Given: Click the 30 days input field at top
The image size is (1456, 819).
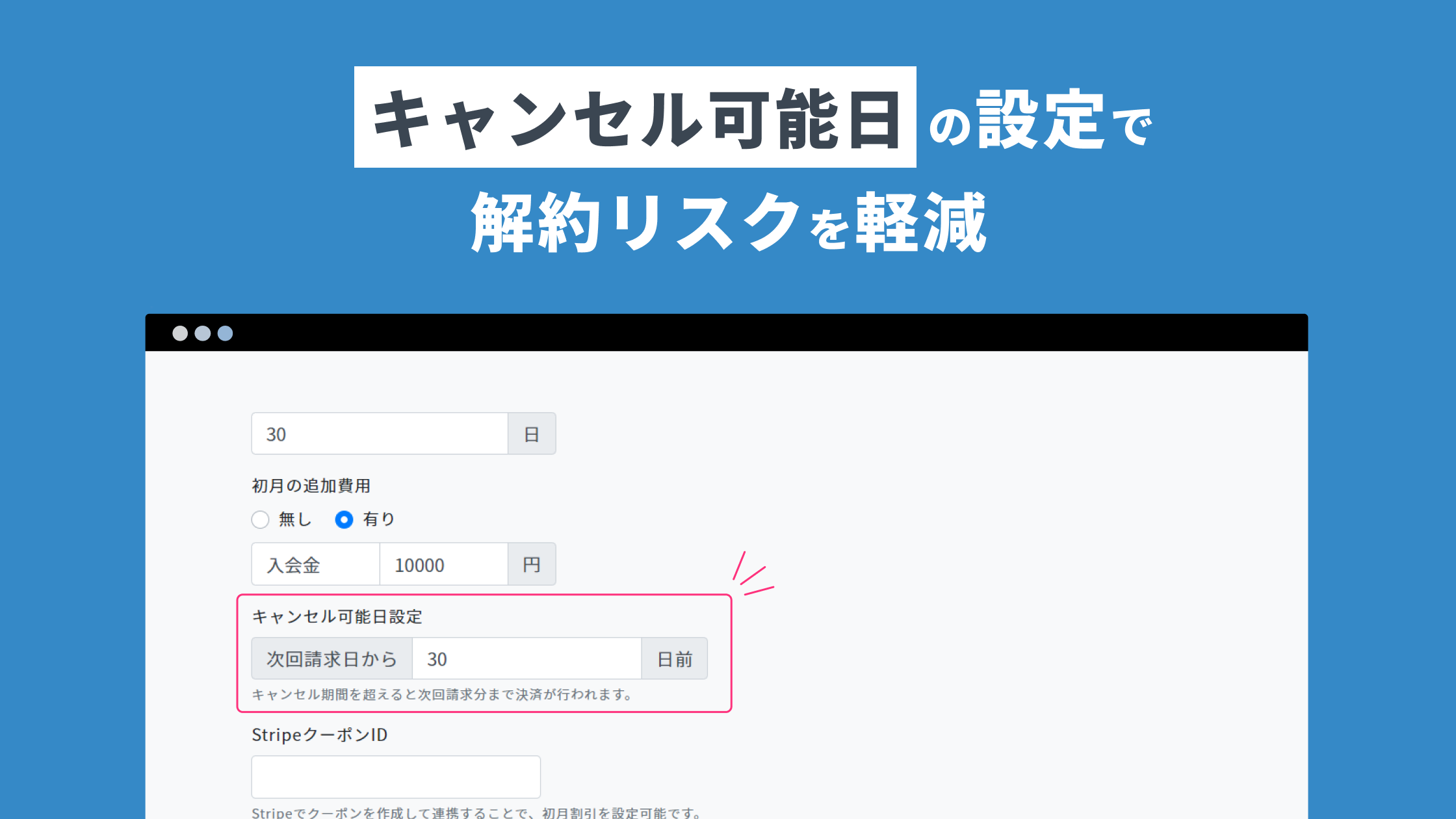Looking at the screenshot, I should click(379, 434).
